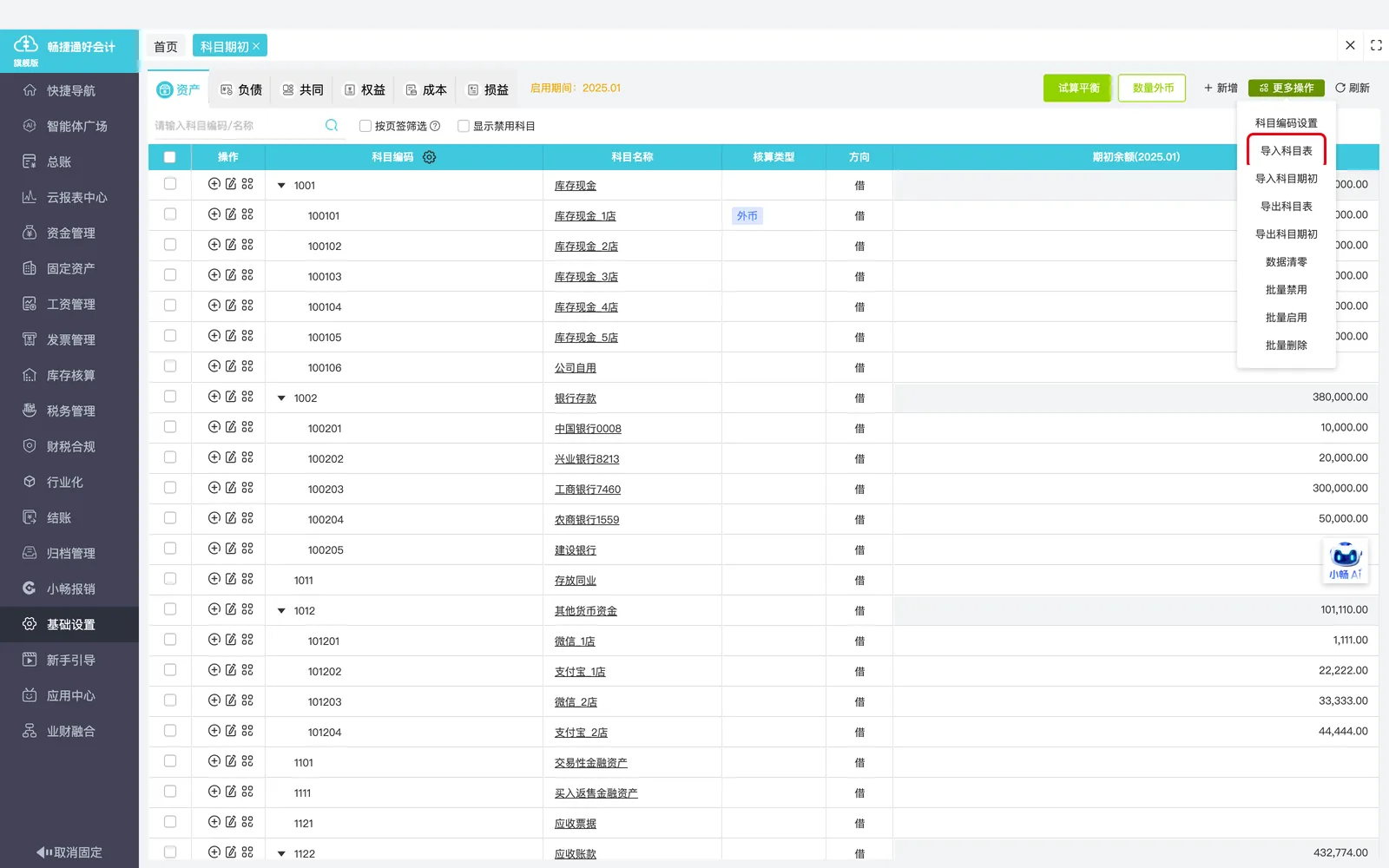This screenshot has width=1389, height=868.
Task: Open the 中国银行0008 account link
Action: (x=588, y=429)
